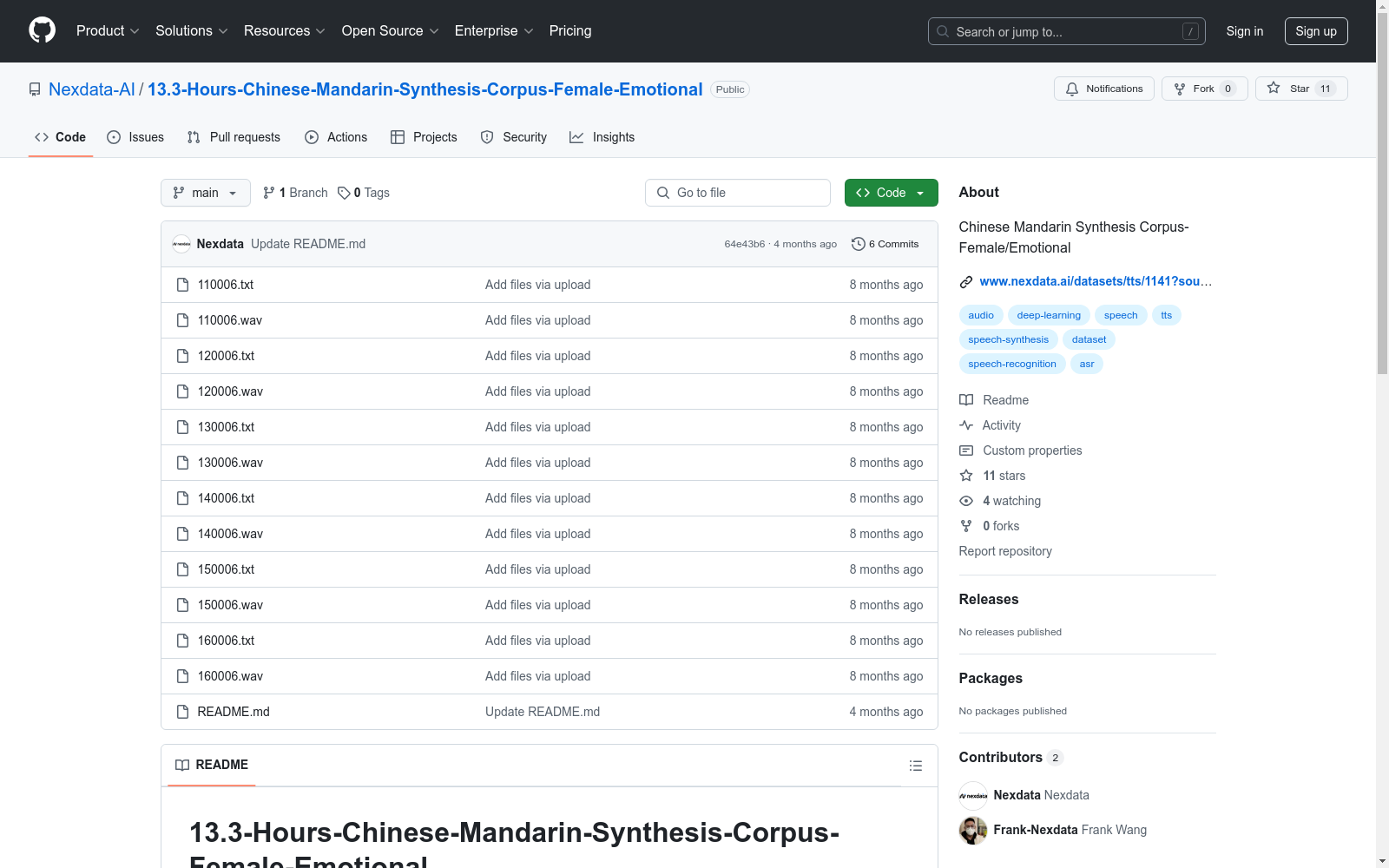
Task: Switch to the Pull requests tab
Action: (x=234, y=137)
